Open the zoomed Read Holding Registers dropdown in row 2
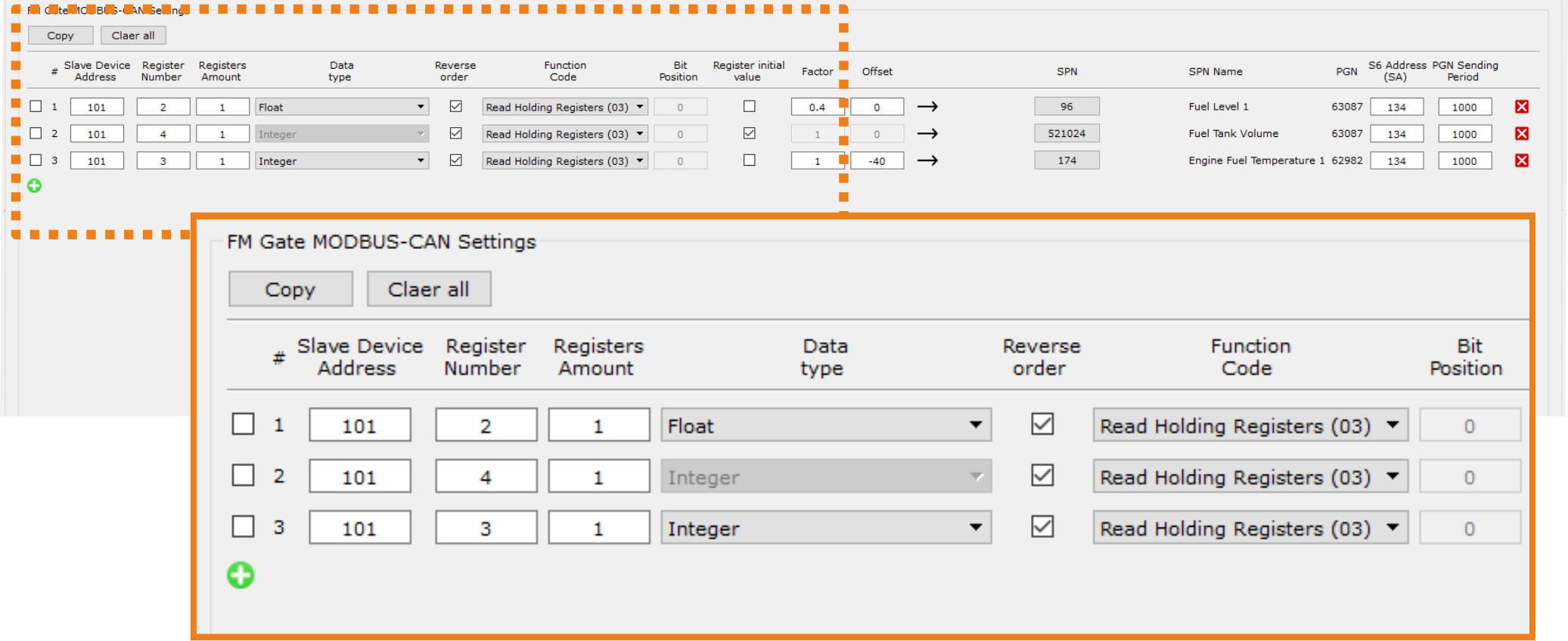 1250,477
